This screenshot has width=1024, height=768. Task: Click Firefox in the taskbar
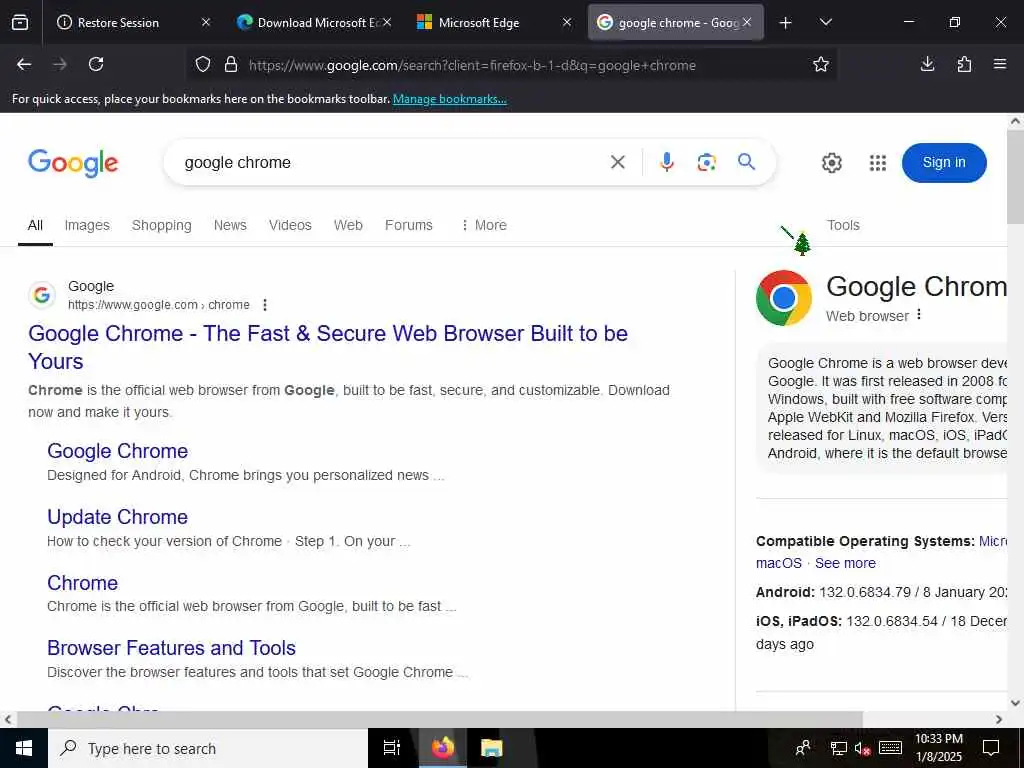[x=442, y=748]
